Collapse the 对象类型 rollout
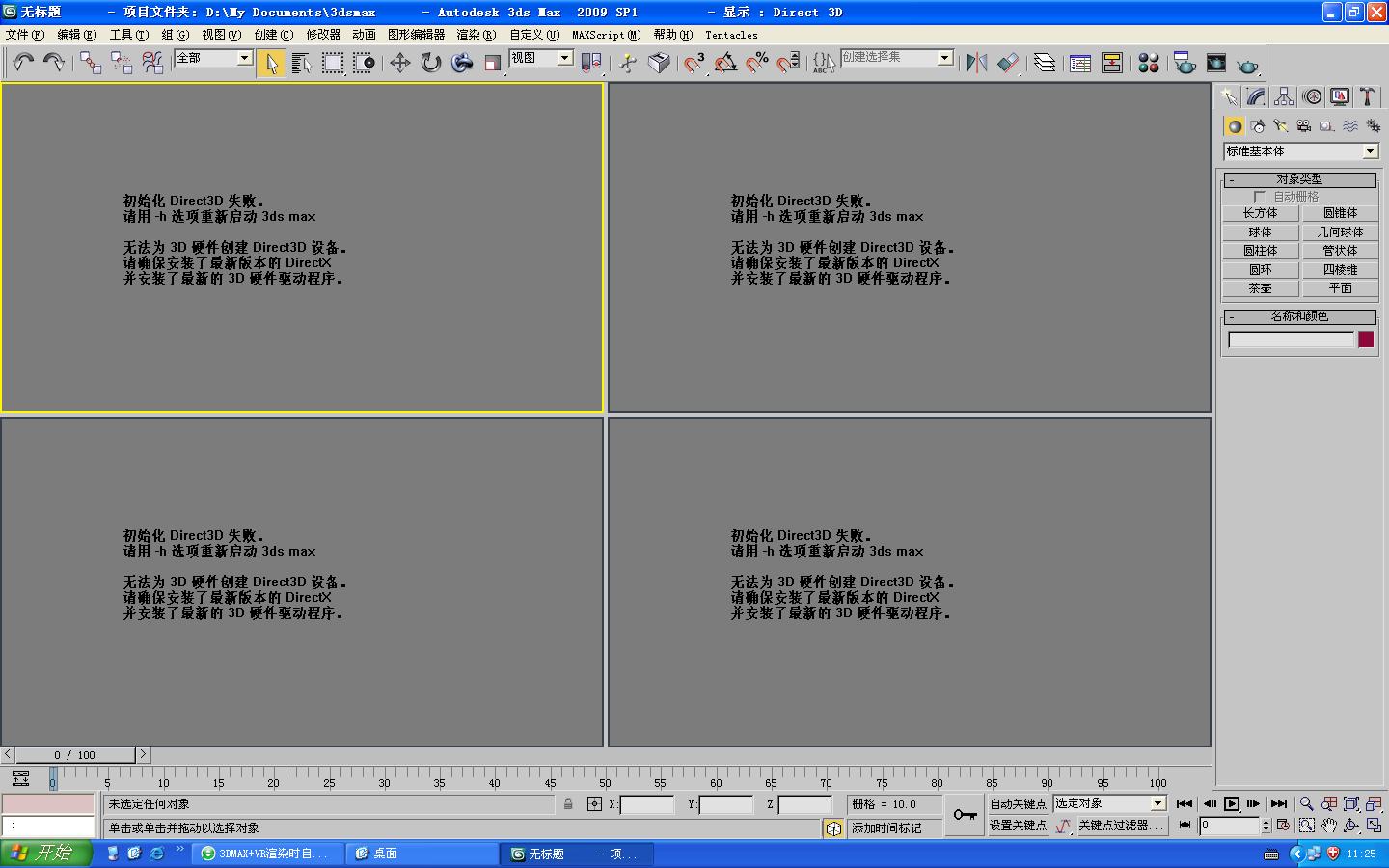This screenshot has width=1389, height=868. click(1299, 179)
